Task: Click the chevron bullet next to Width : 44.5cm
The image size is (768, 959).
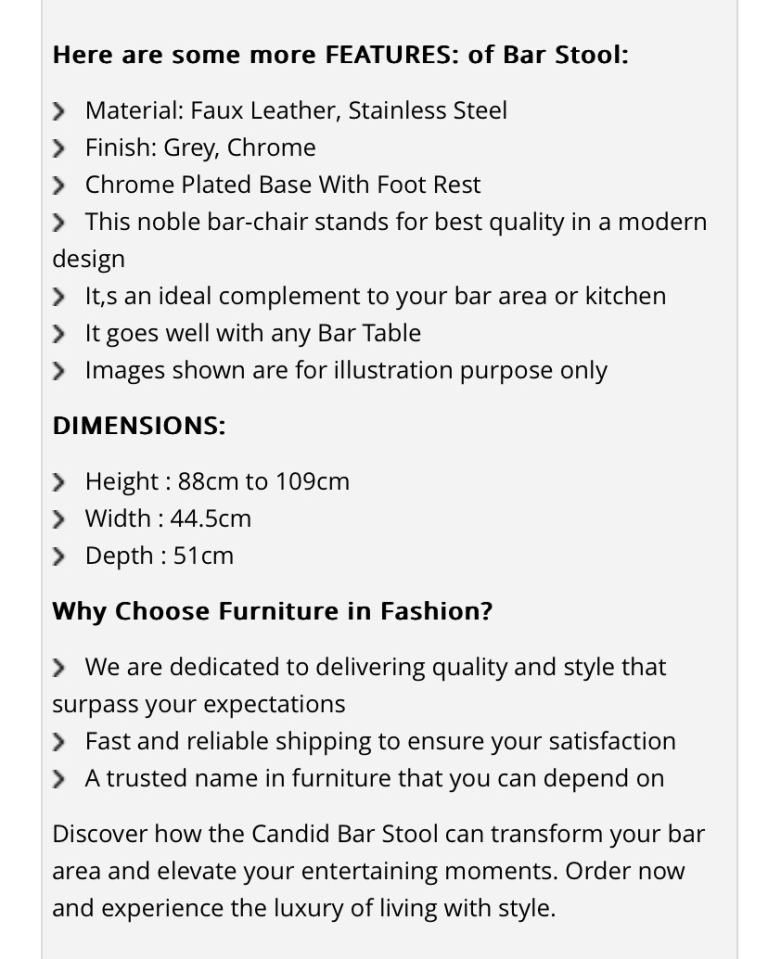Action: (58, 519)
